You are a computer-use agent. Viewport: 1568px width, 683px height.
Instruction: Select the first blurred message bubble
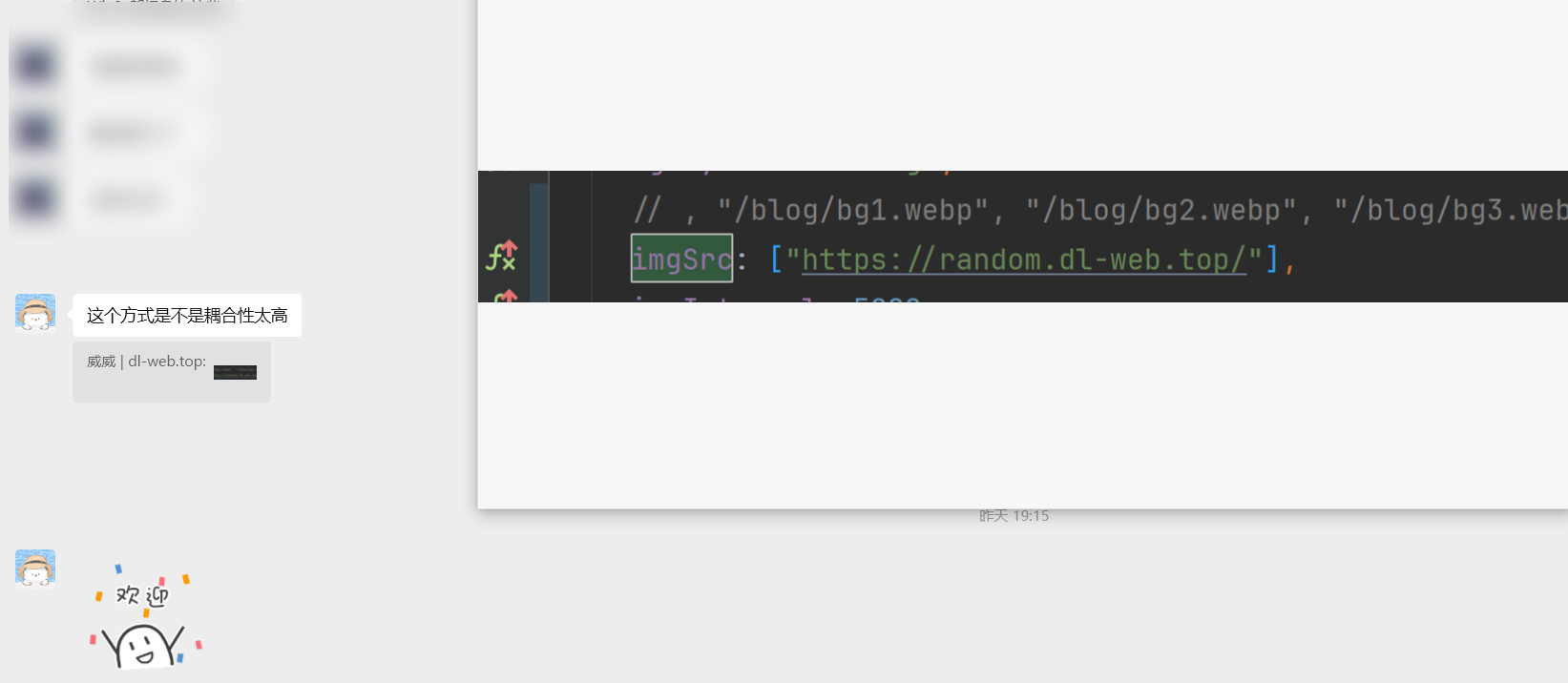(136, 65)
